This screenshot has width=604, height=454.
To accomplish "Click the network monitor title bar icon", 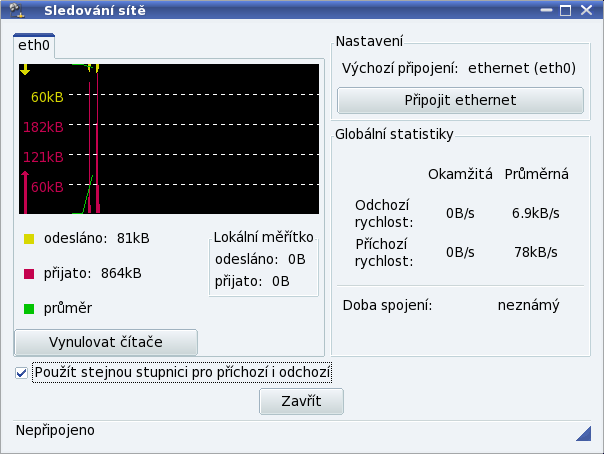I will click(17, 10).
